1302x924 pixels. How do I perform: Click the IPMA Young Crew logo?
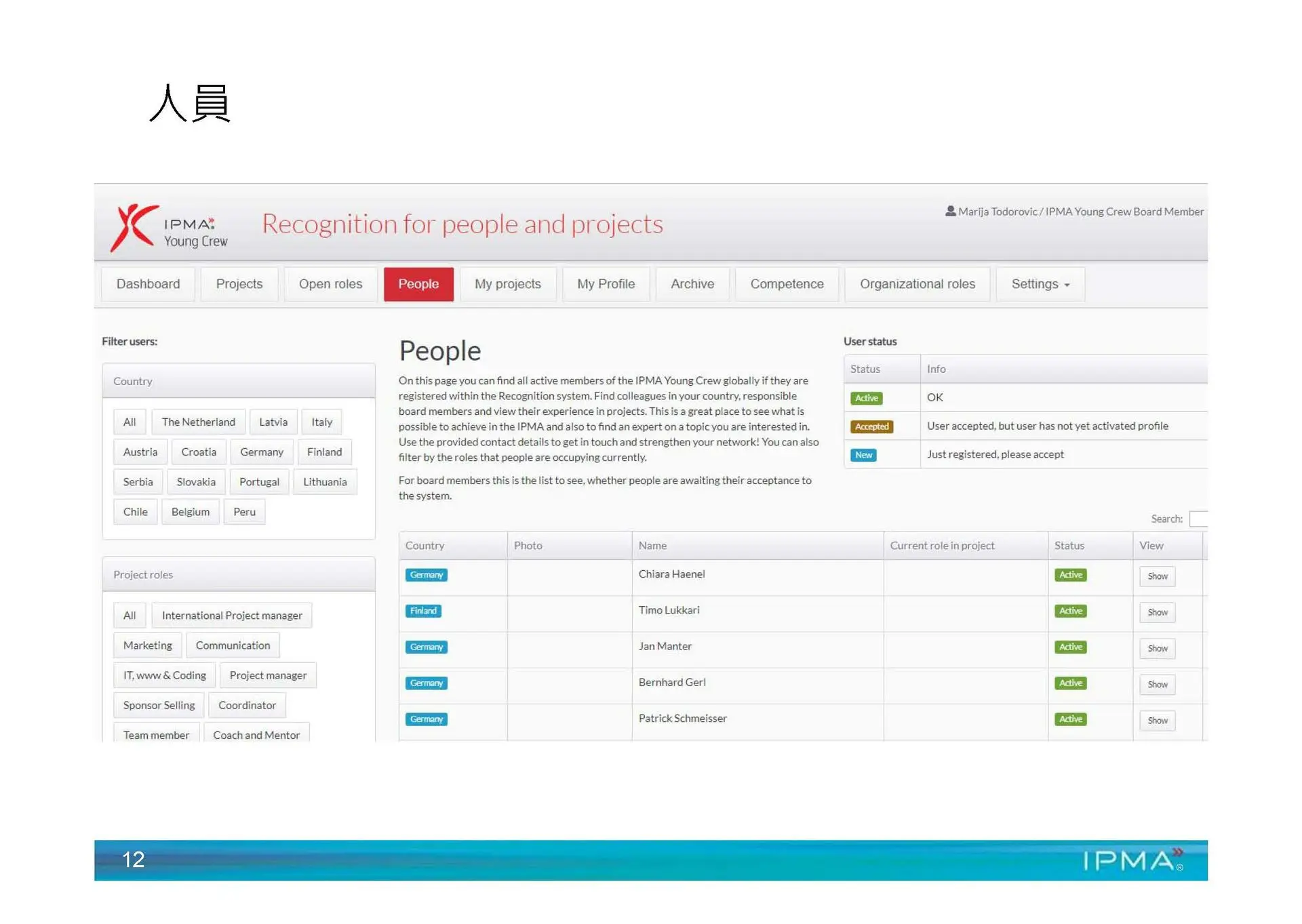(x=169, y=228)
